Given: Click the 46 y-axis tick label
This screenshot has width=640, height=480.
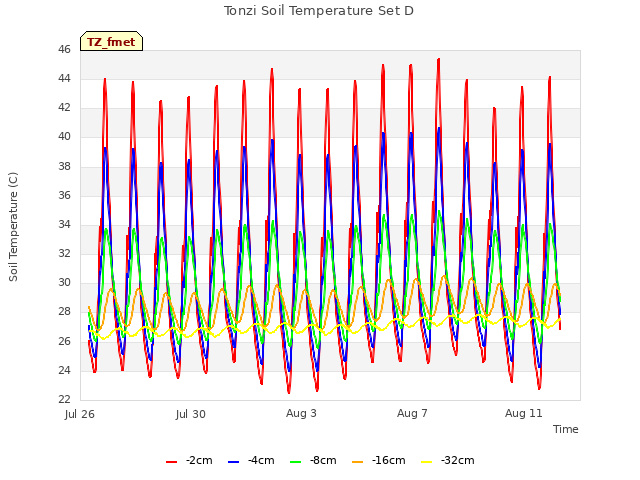Looking at the screenshot, I should coord(64,50).
